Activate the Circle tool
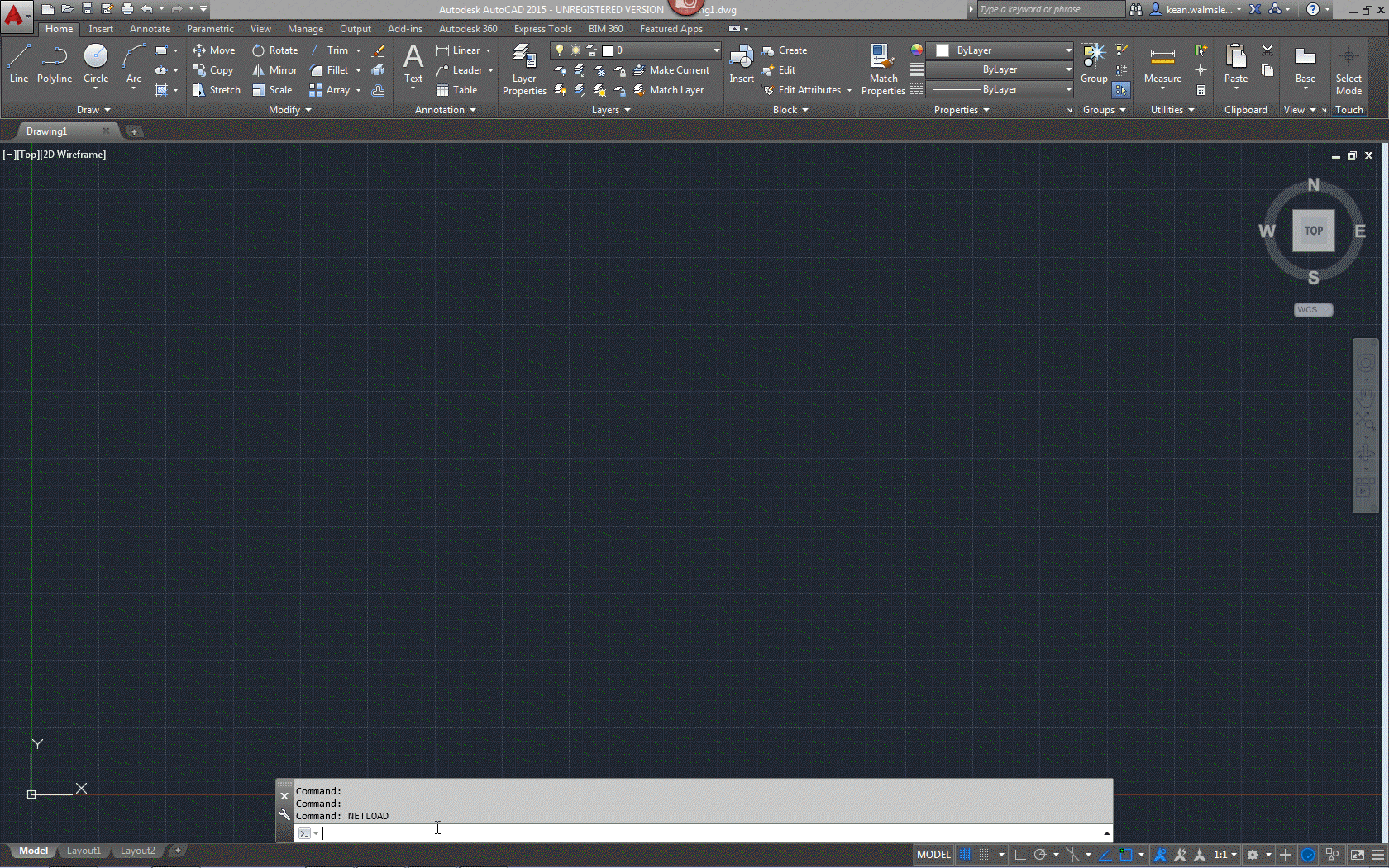Image resolution: width=1389 pixels, height=868 pixels. (96, 64)
